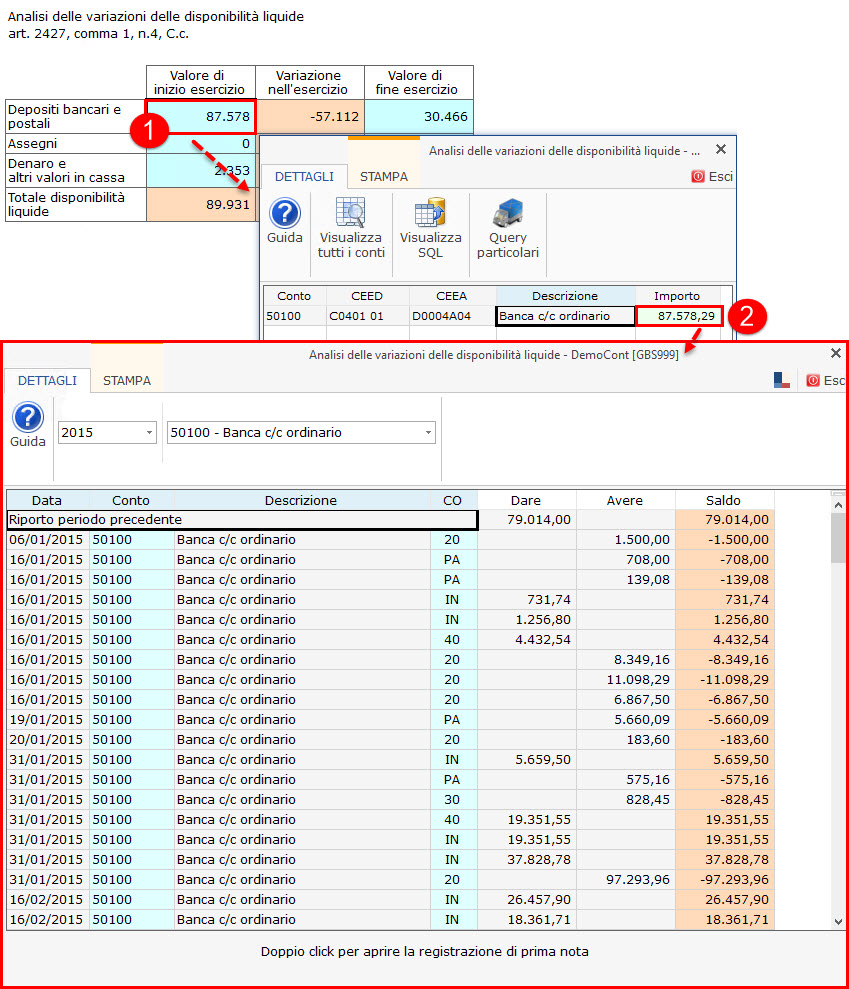Image resolution: width=849 pixels, height=989 pixels.
Task: Close the lower DemoCont analysis window
Action: [x=836, y=353]
